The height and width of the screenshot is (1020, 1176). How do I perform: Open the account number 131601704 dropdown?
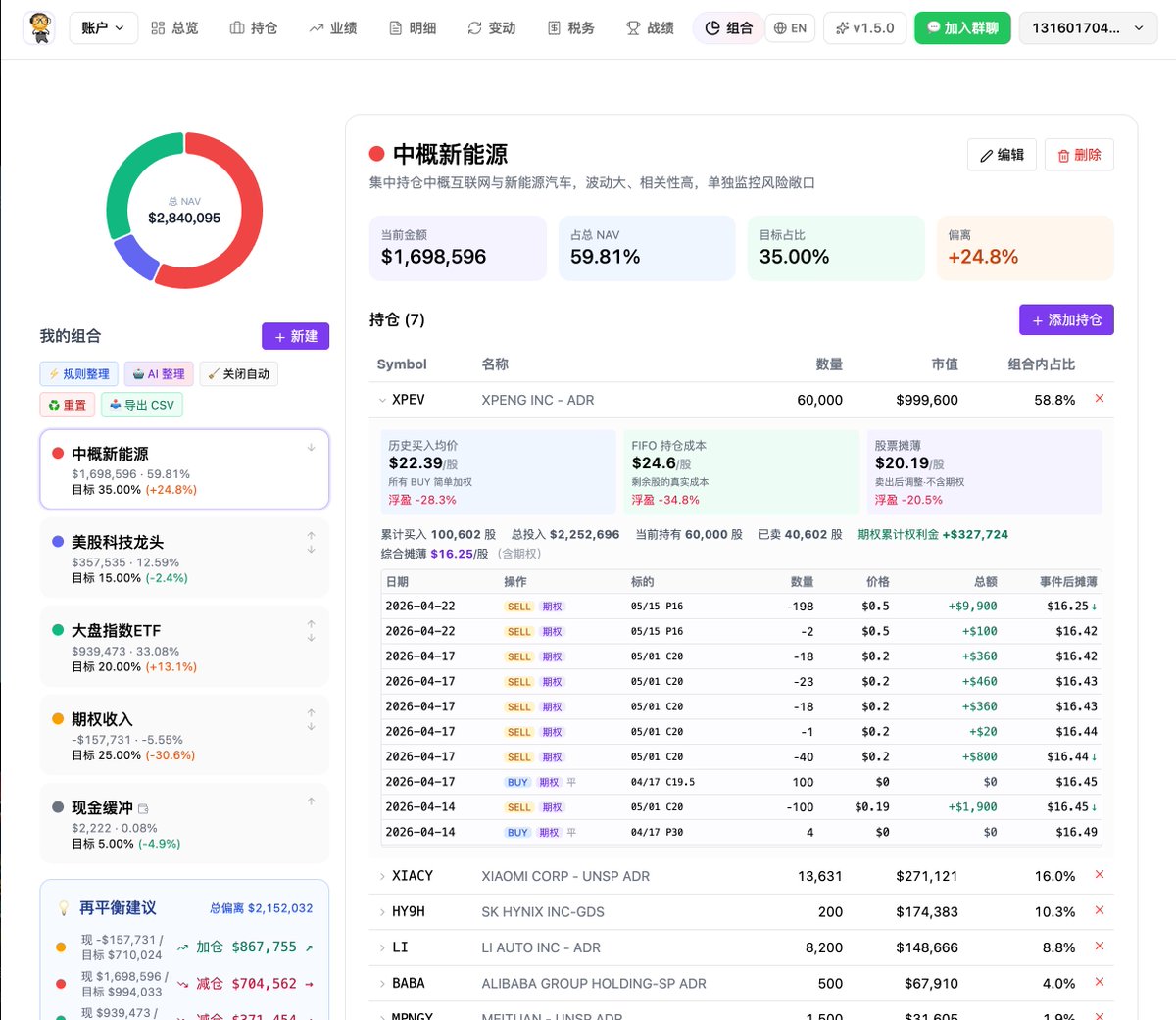click(1088, 28)
